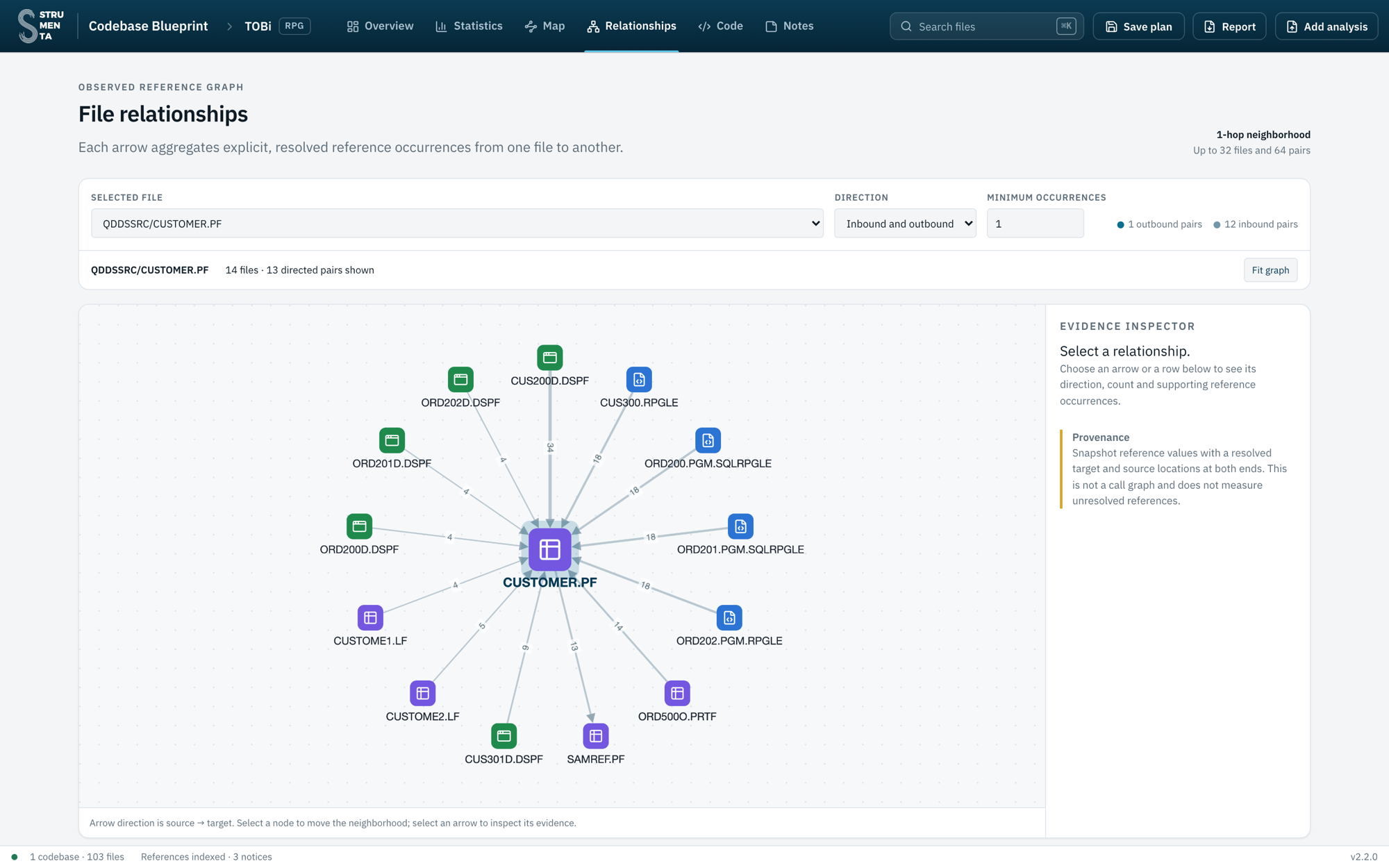Select the SAMREF.PF node icon

click(x=595, y=736)
